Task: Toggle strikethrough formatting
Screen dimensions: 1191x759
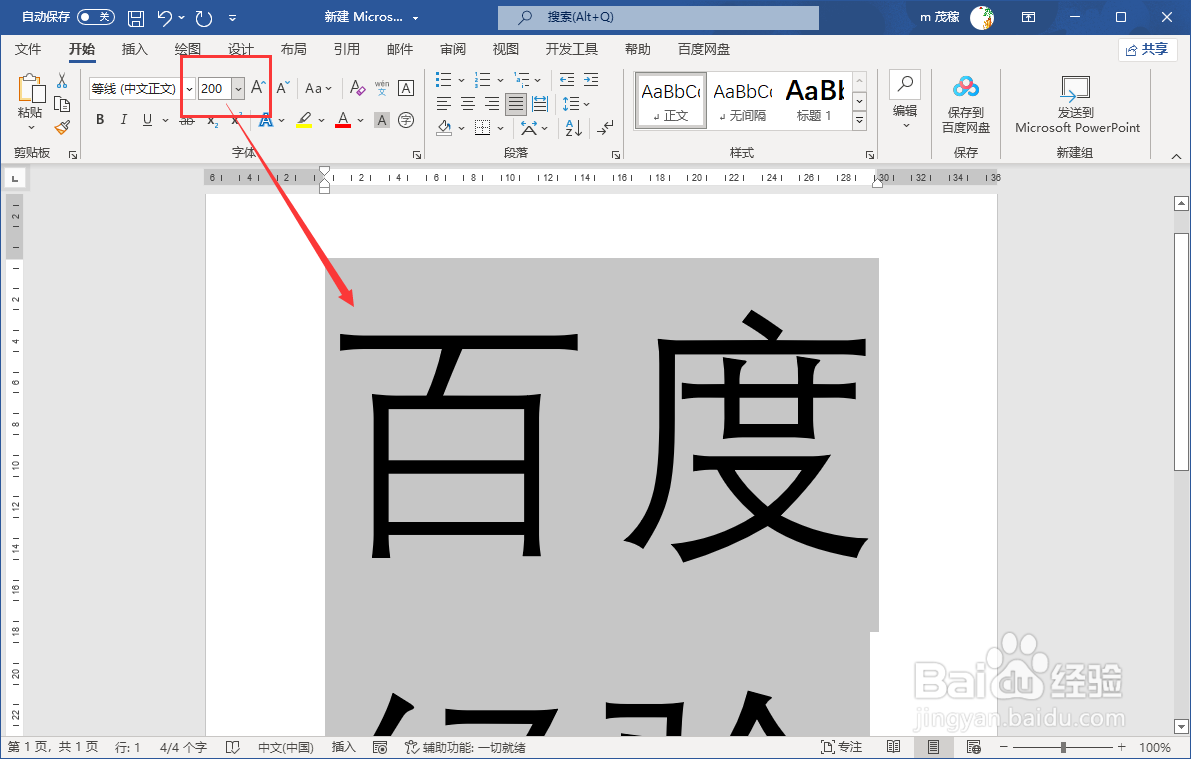Action: click(187, 121)
